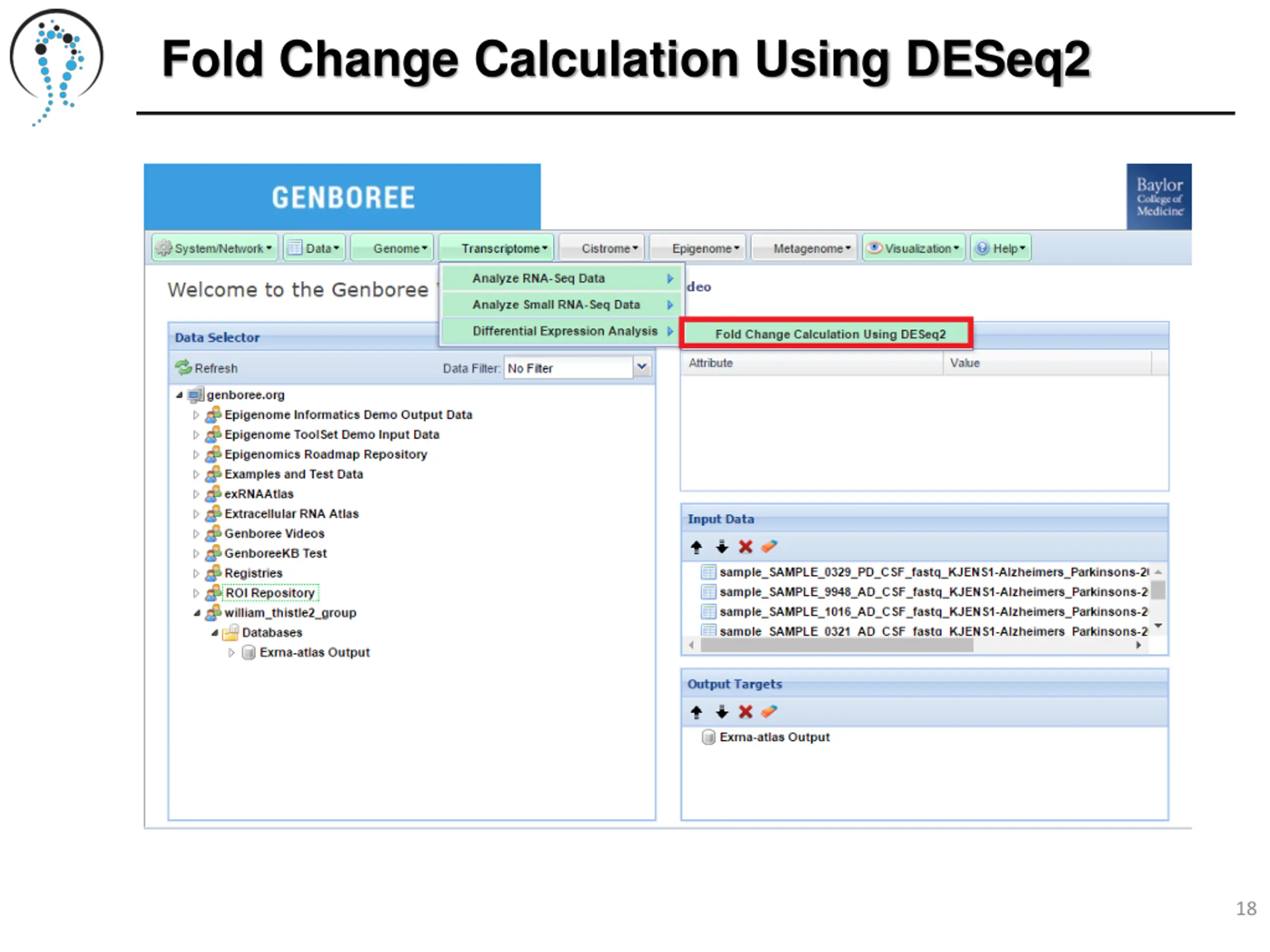Screen dimensions: 1270x952
Task: Expand the GenboreeKB Test node
Action: click(196, 554)
